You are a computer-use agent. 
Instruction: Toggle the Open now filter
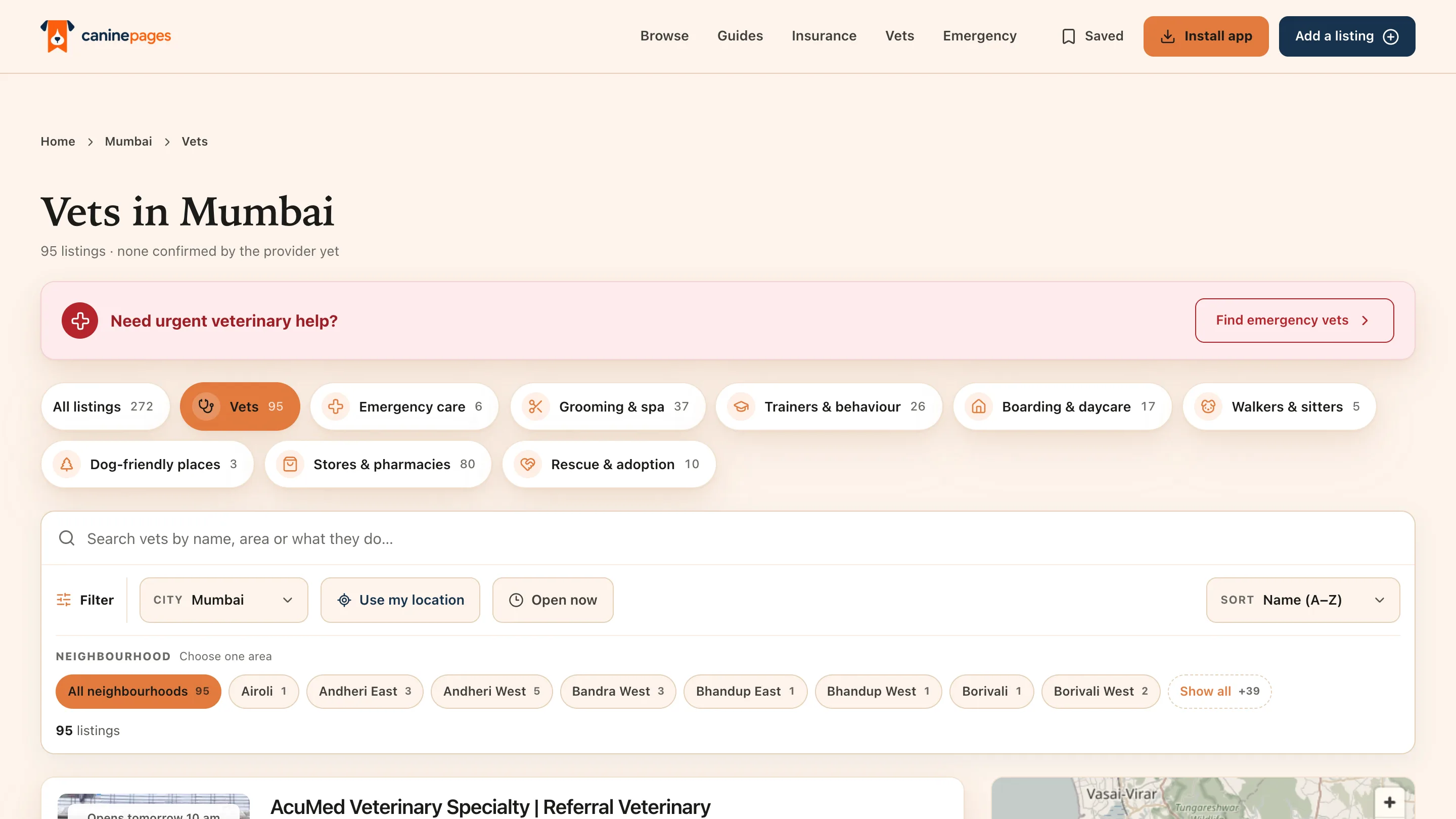[553, 600]
